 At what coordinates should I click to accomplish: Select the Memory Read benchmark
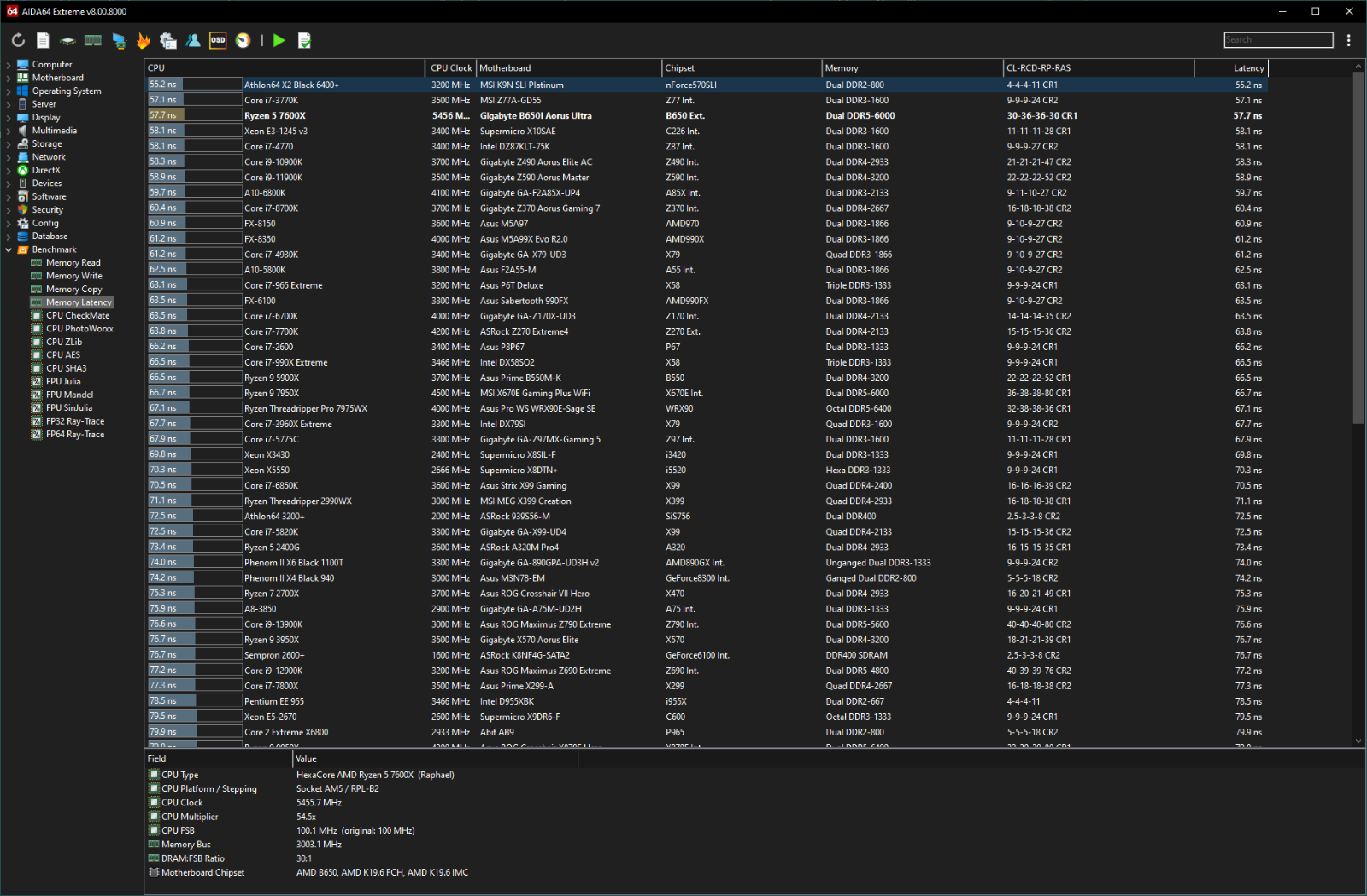point(73,263)
